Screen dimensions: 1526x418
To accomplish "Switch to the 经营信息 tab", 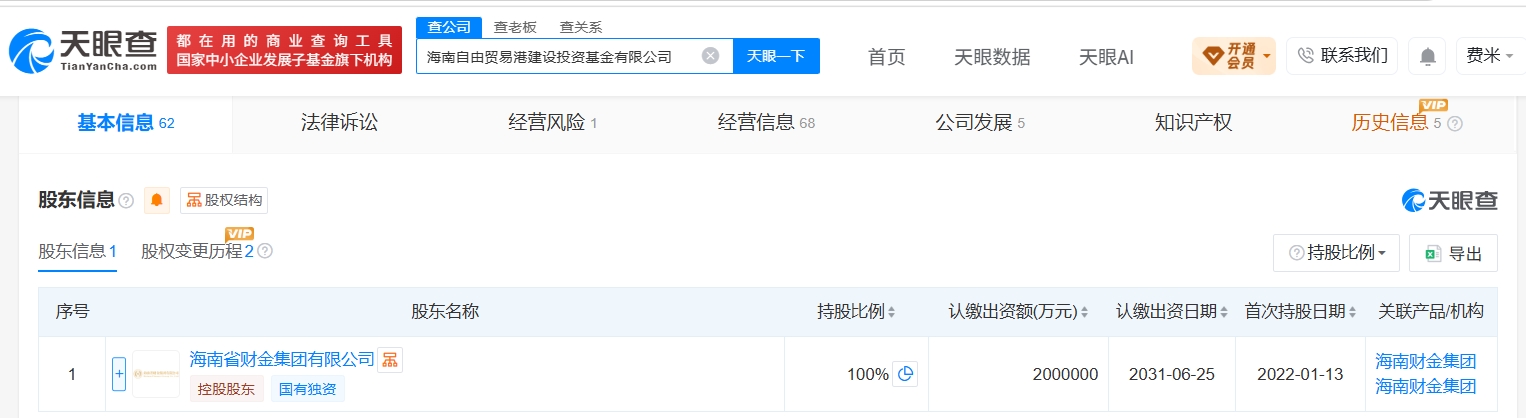I will click(766, 123).
